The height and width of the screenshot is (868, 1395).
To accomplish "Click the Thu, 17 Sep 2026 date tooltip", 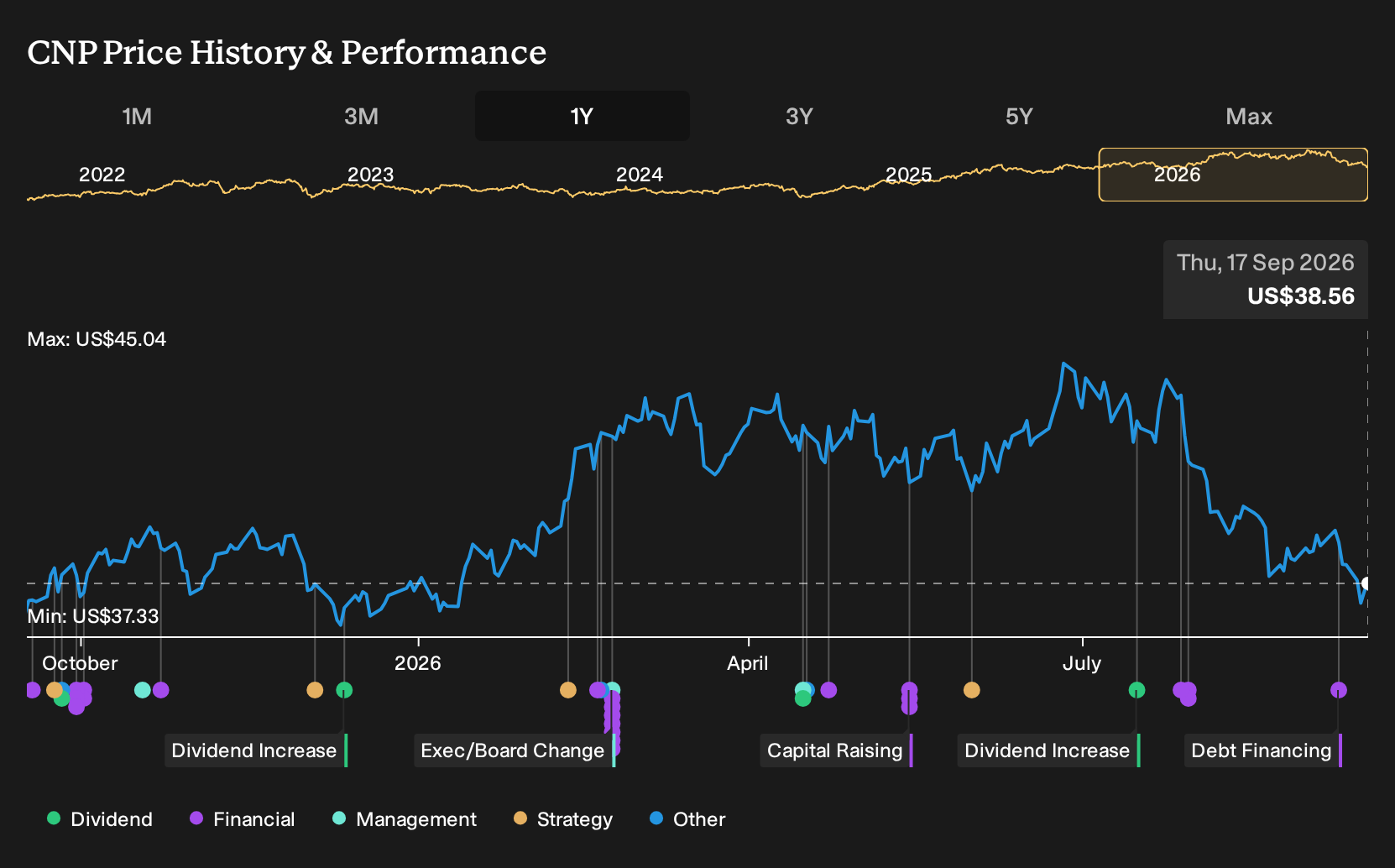I will 1266,280.
